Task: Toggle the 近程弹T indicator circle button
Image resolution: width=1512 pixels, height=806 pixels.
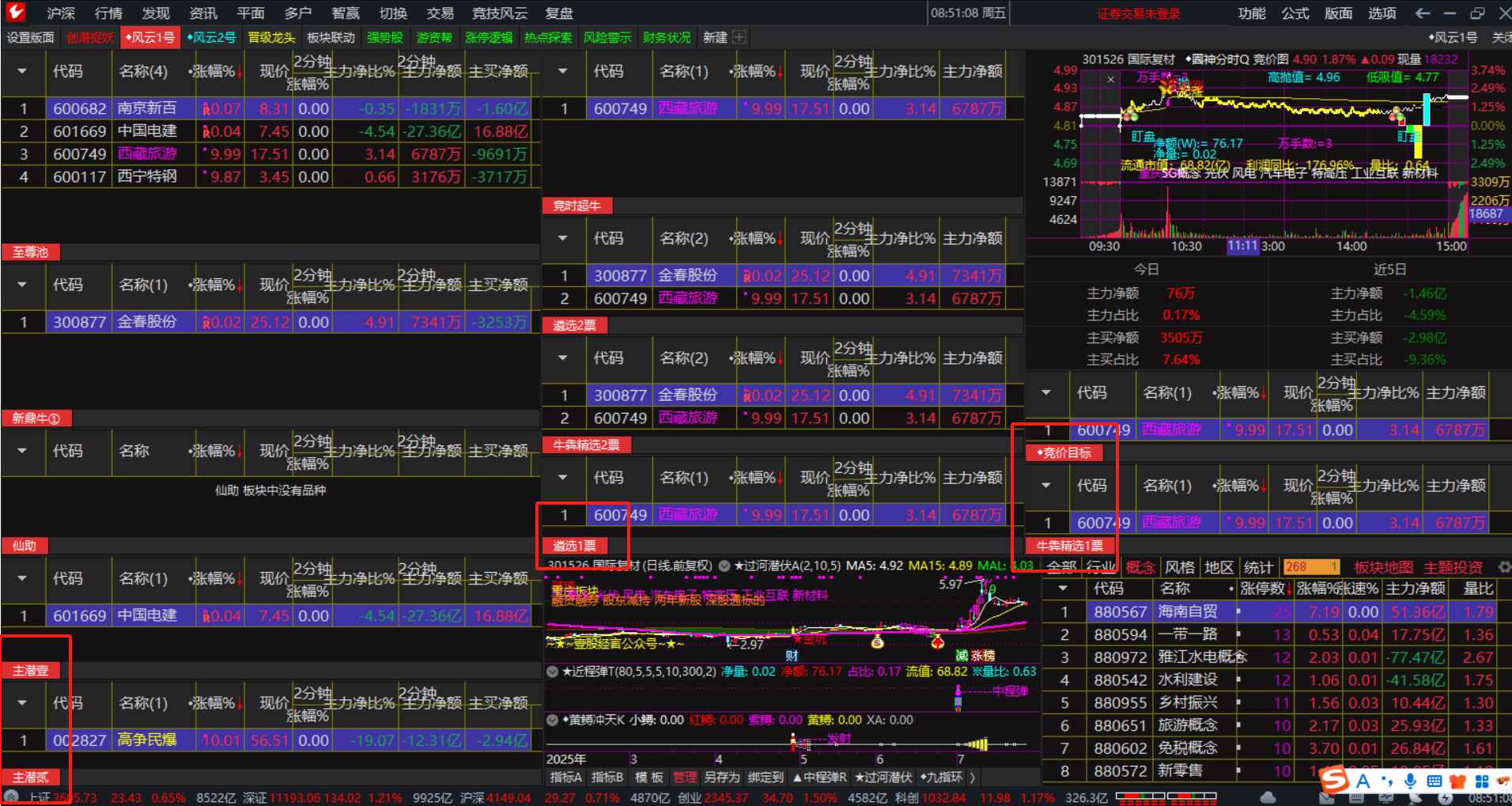Action: coord(553,672)
